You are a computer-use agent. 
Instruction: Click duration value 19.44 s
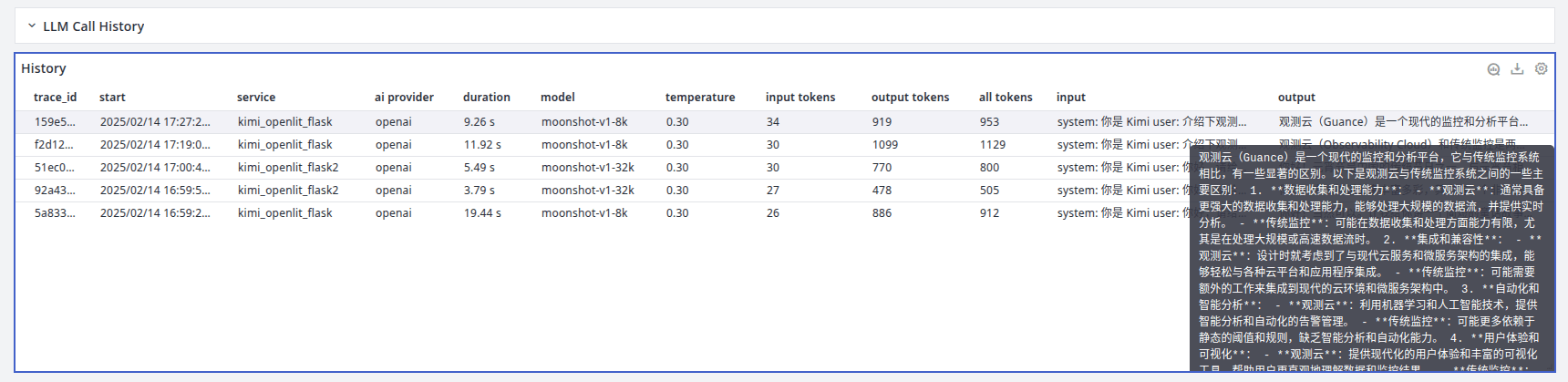[482, 213]
